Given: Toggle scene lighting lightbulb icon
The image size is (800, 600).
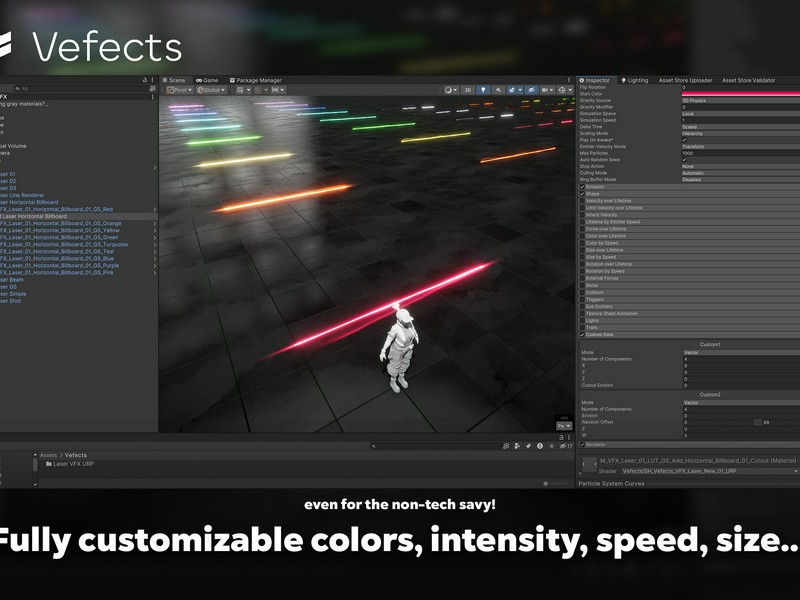Looking at the screenshot, I should click(x=483, y=90).
